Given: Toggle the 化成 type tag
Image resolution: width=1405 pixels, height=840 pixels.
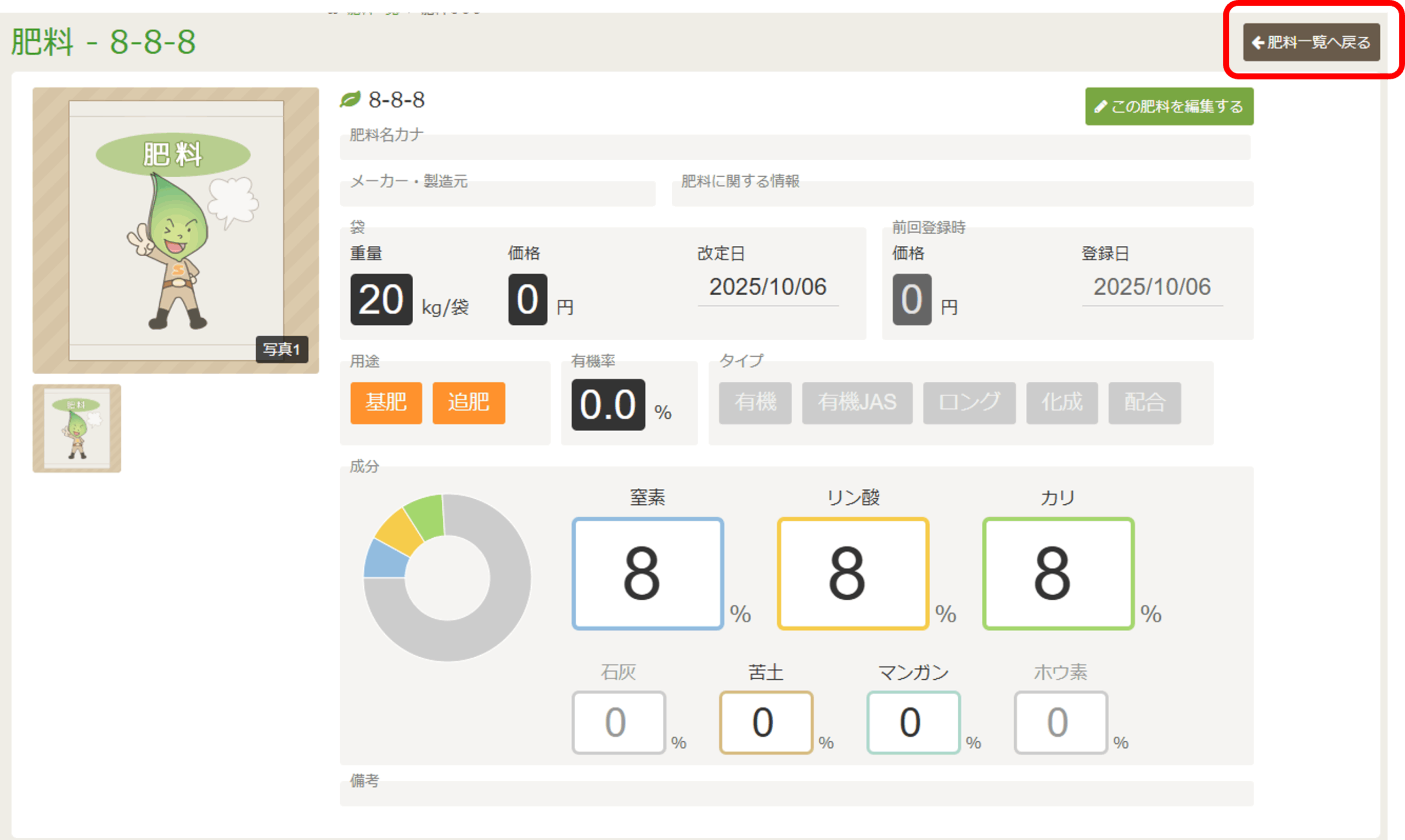Looking at the screenshot, I should 1061,403.
